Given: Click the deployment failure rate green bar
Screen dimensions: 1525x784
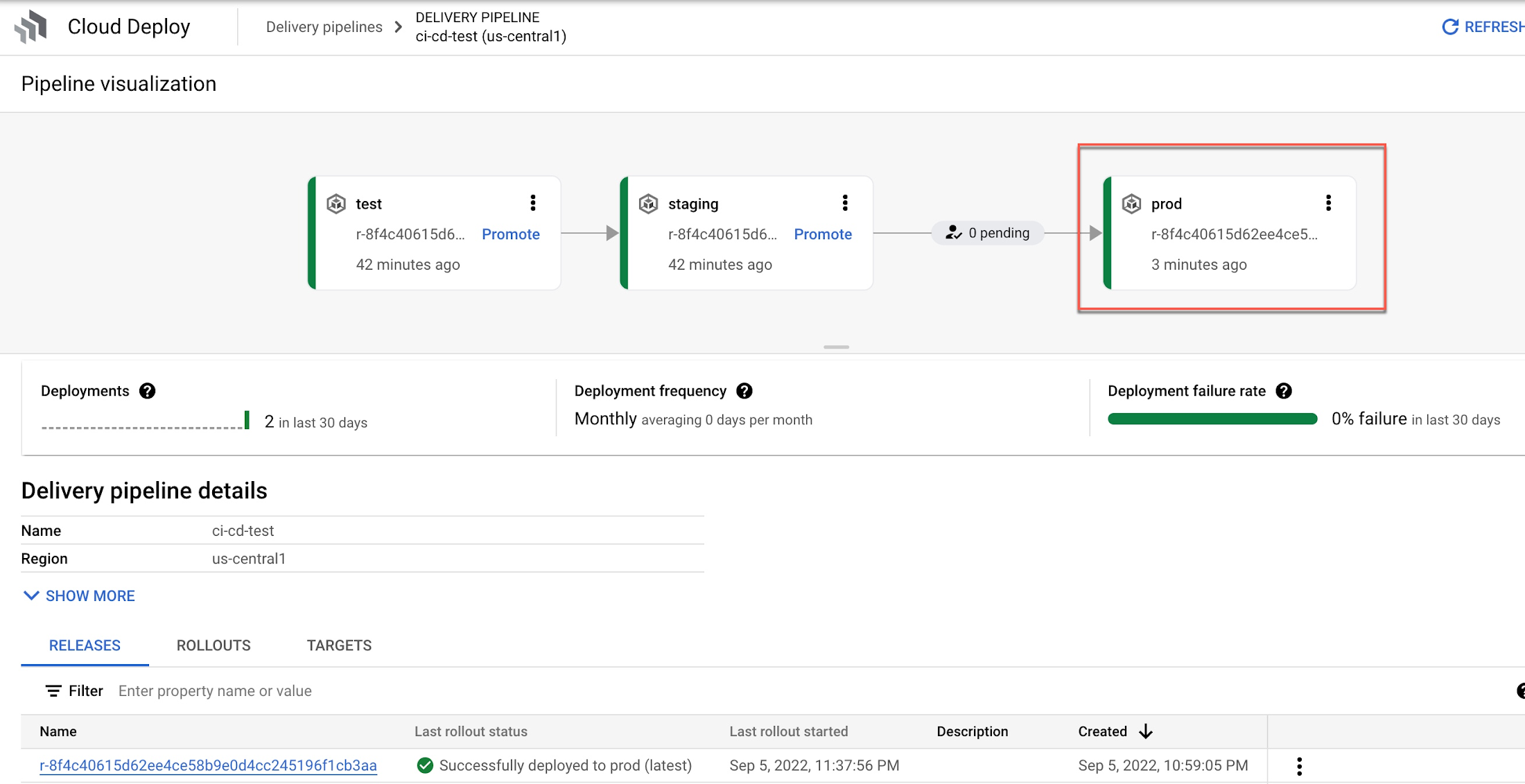Looking at the screenshot, I should pyautogui.click(x=1212, y=419).
